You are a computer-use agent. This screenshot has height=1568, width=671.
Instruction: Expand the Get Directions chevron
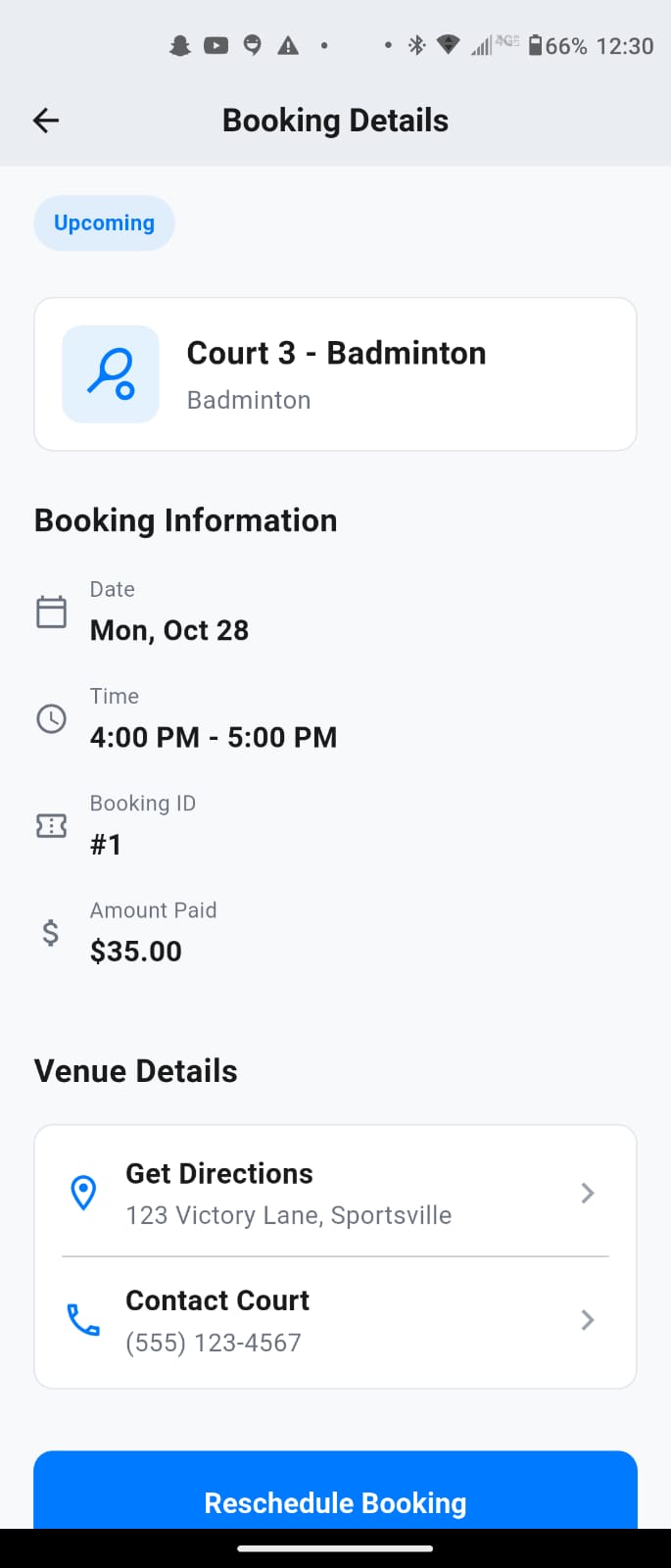pos(587,1193)
